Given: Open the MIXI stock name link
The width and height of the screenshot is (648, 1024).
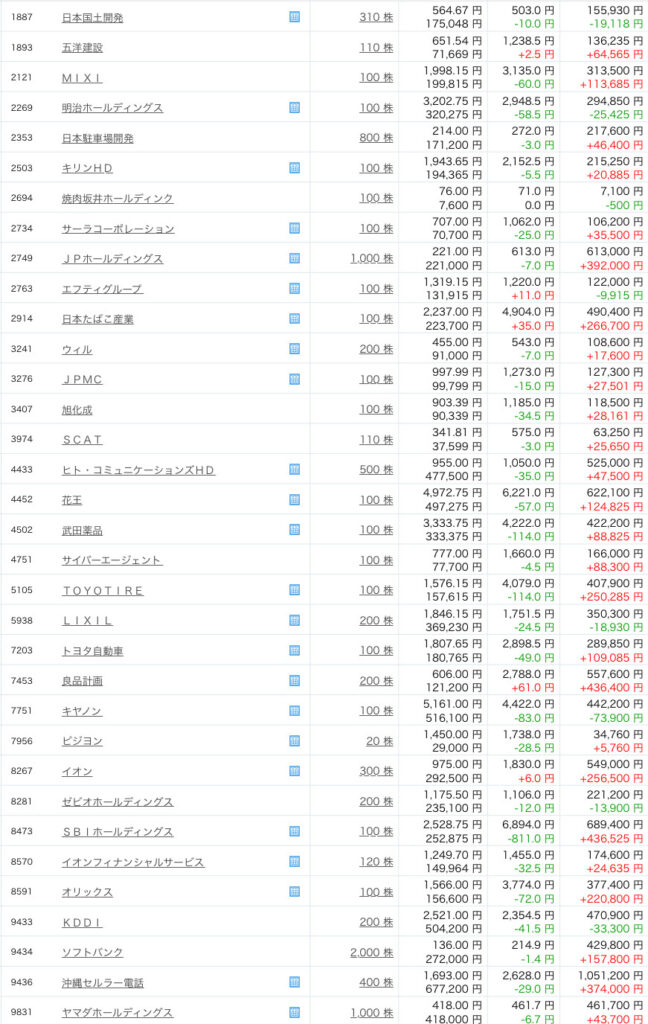Looking at the screenshot, I should pyautogui.click(x=82, y=78).
